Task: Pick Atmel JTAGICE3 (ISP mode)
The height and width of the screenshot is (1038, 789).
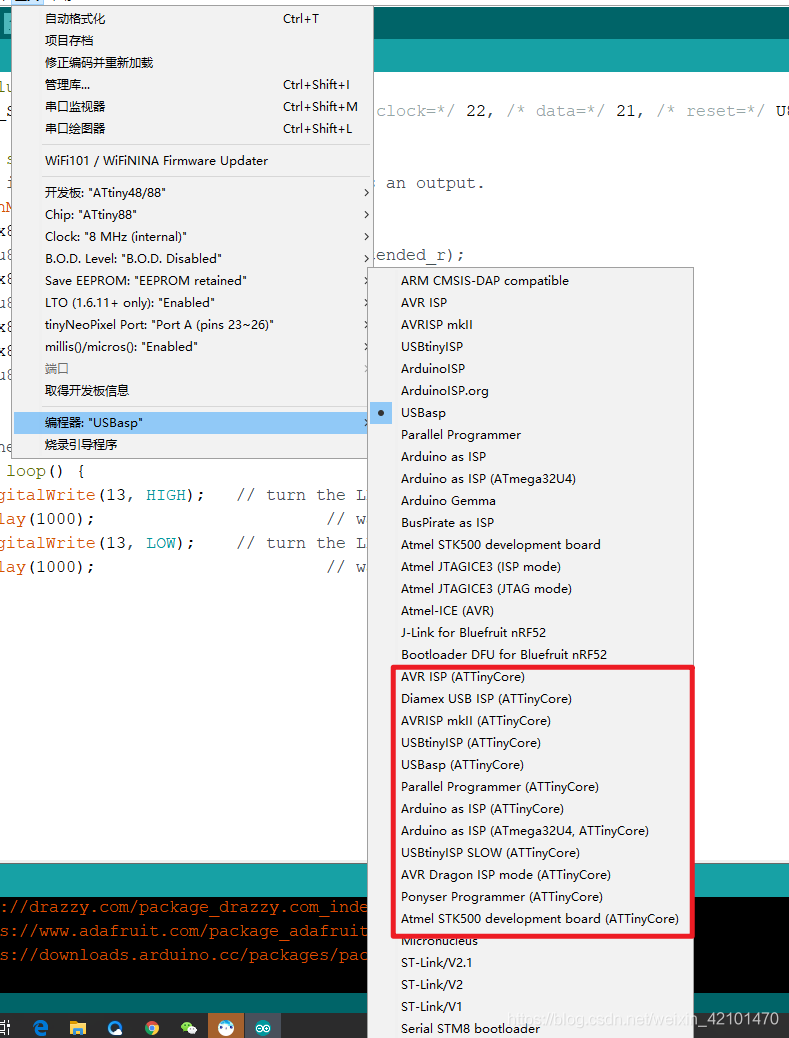Action: (532, 567)
